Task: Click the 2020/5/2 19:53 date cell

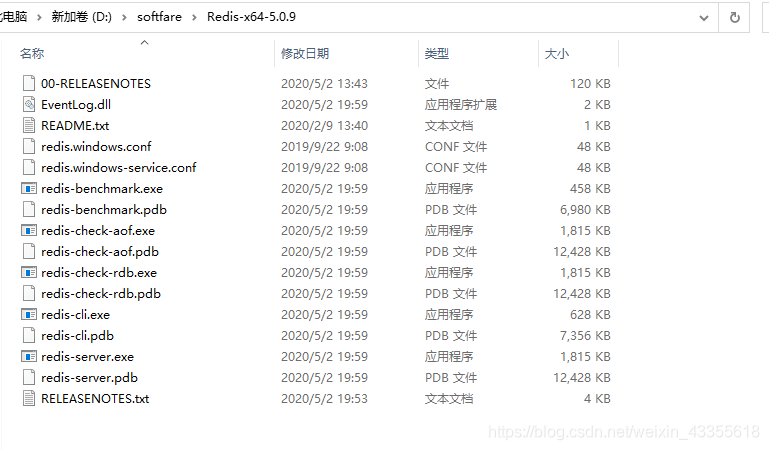Action: pos(324,399)
